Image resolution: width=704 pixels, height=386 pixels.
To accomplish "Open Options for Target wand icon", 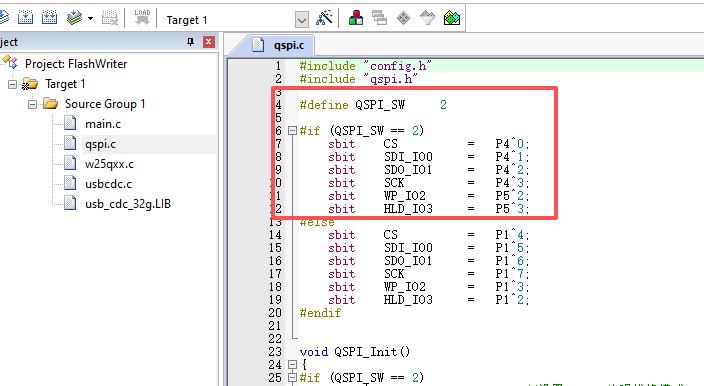I will (x=324, y=18).
